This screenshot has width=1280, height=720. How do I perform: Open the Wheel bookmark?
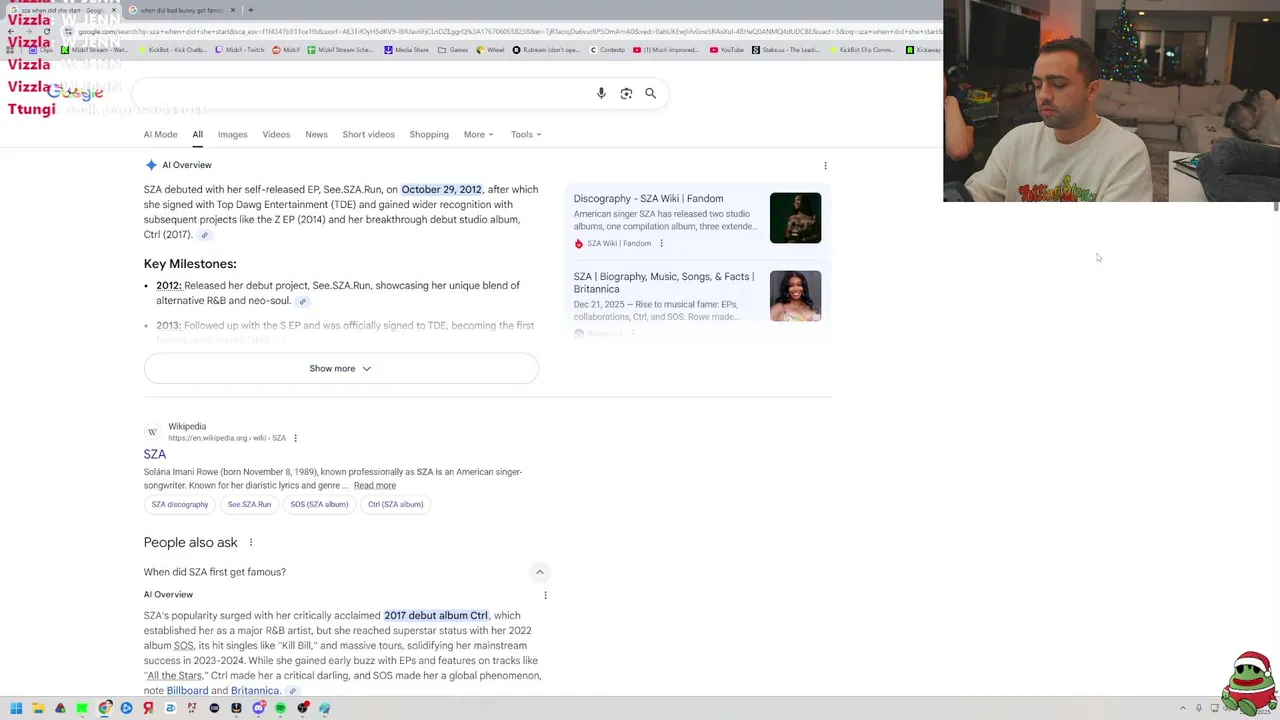(491, 50)
